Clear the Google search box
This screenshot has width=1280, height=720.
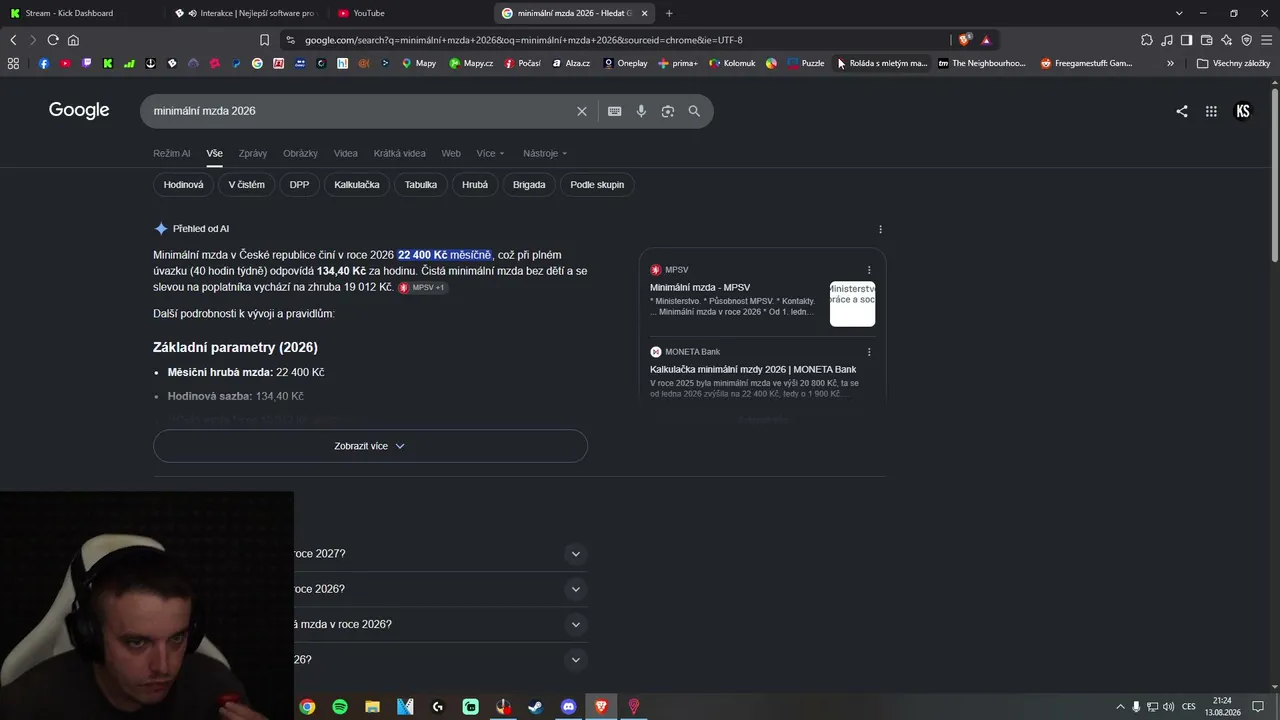pyautogui.click(x=582, y=111)
